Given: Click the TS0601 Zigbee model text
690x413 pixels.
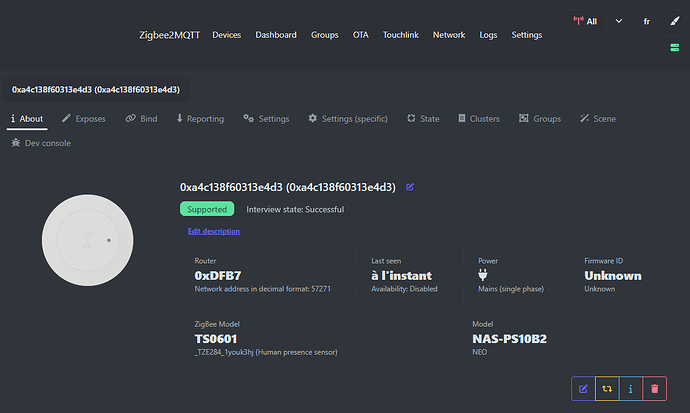Looking at the screenshot, I should click(x=216, y=339).
